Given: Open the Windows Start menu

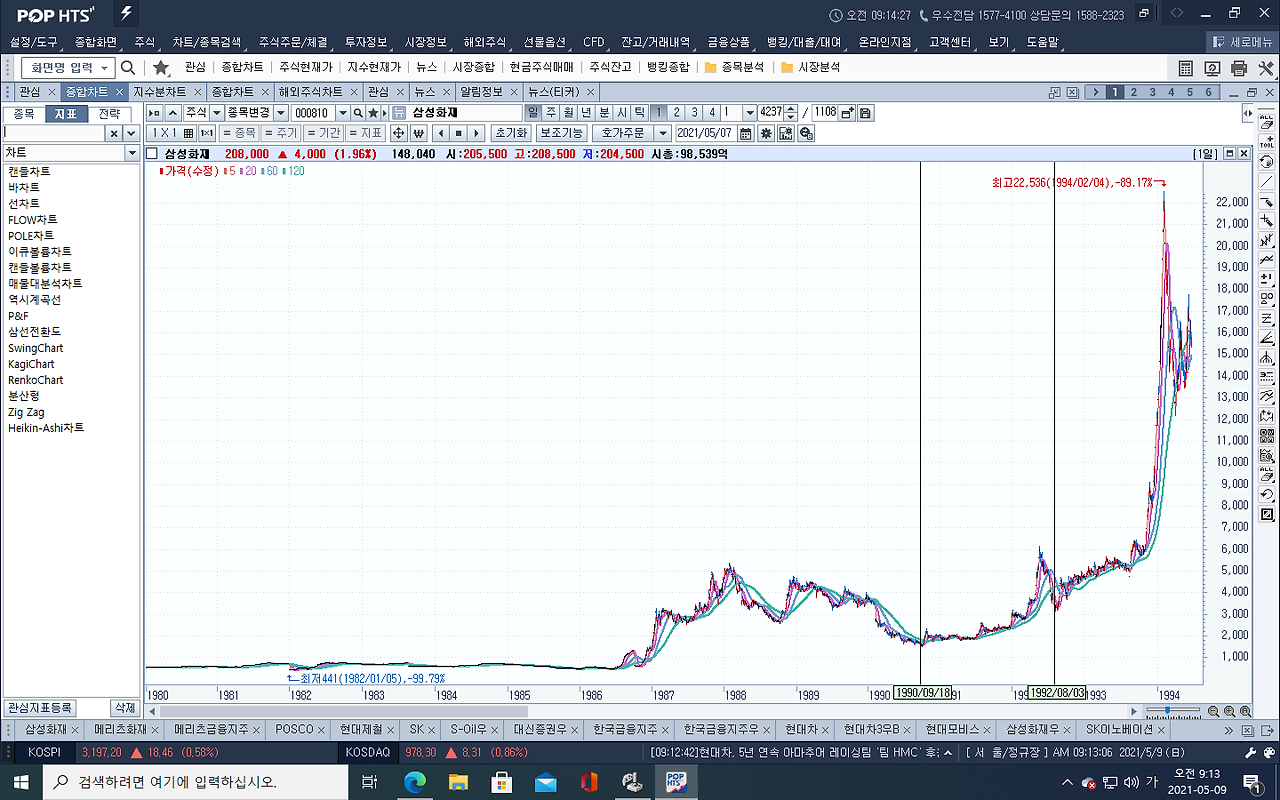Looking at the screenshot, I should [22, 781].
